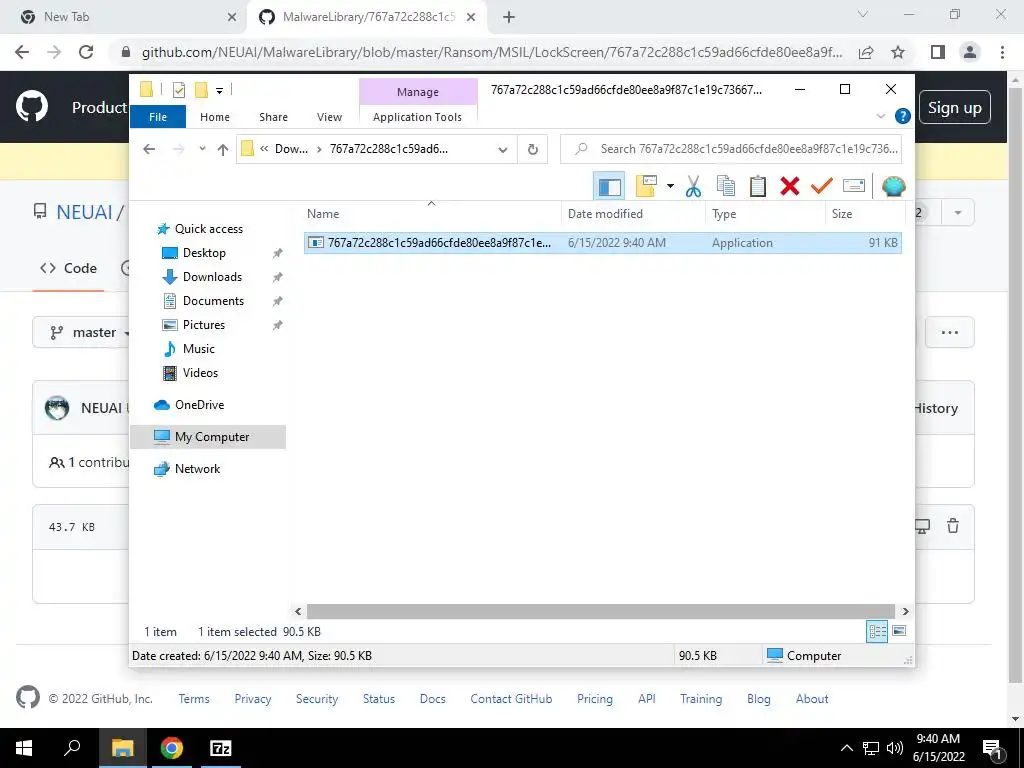This screenshot has width=1024, height=768.
Task: Click Chrome profile avatar icon
Action: click(970, 52)
